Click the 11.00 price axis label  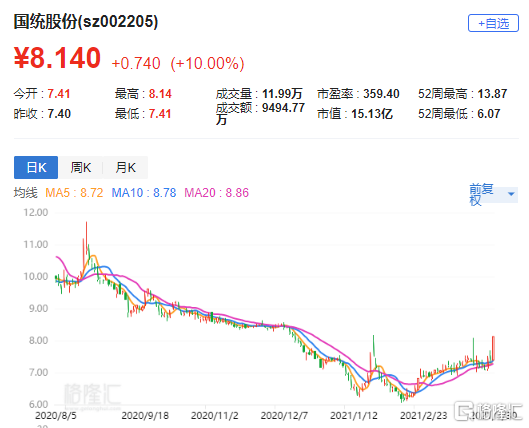[35, 245]
